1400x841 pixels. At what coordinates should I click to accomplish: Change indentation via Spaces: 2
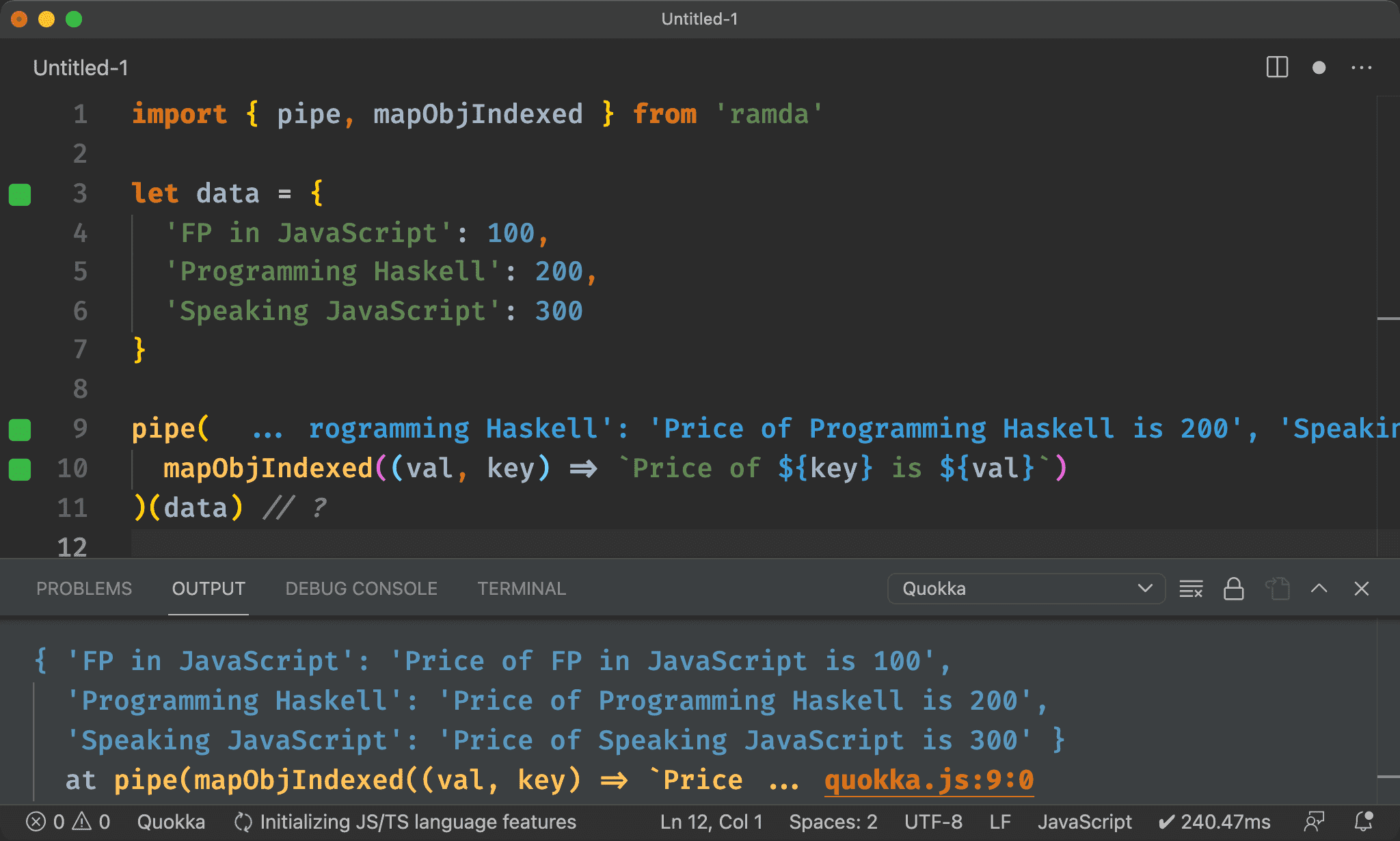833,822
